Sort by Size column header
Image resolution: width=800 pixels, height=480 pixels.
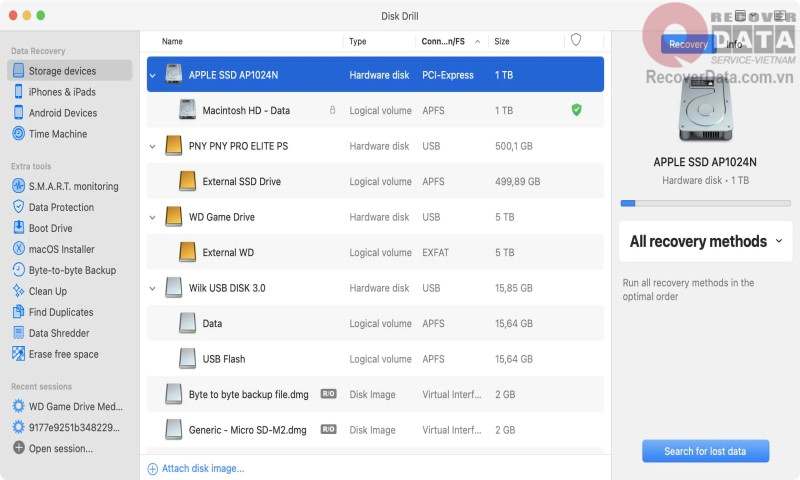pos(502,41)
